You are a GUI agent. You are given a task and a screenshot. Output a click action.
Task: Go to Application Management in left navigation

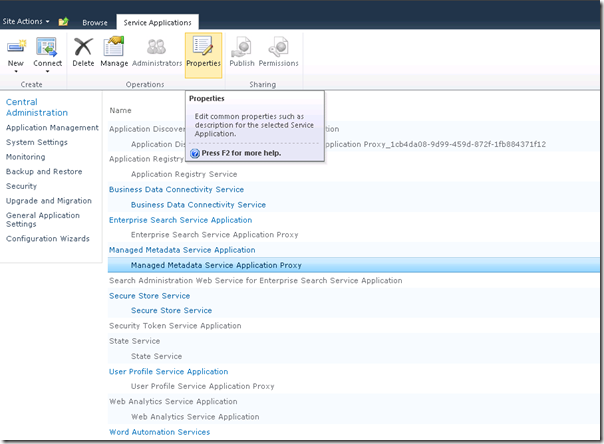coord(52,128)
